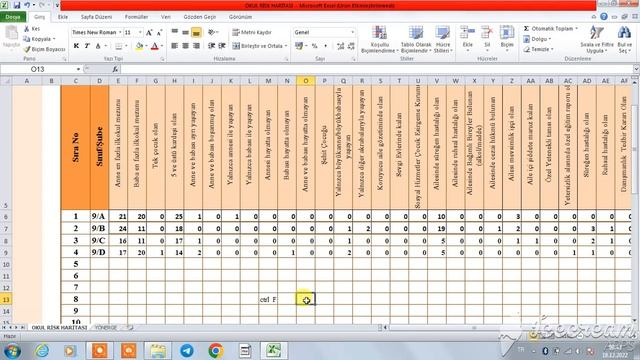
Task: Click the text orientation icon
Action: coord(211,32)
